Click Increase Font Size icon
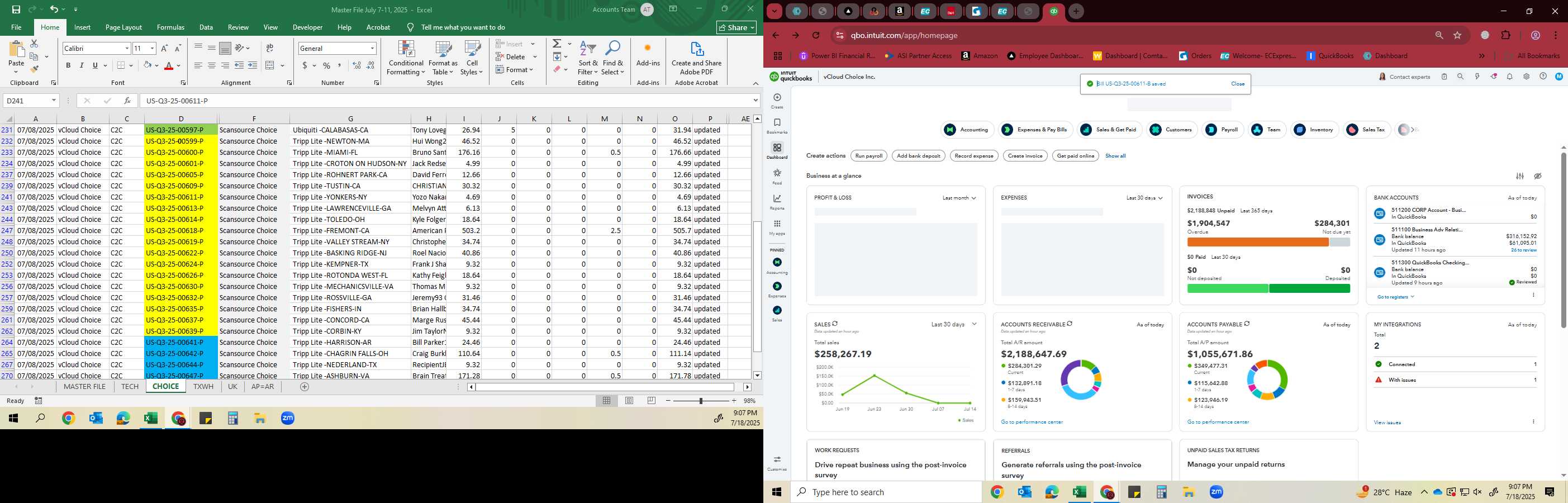The width and height of the screenshot is (1568, 503). 164,48
